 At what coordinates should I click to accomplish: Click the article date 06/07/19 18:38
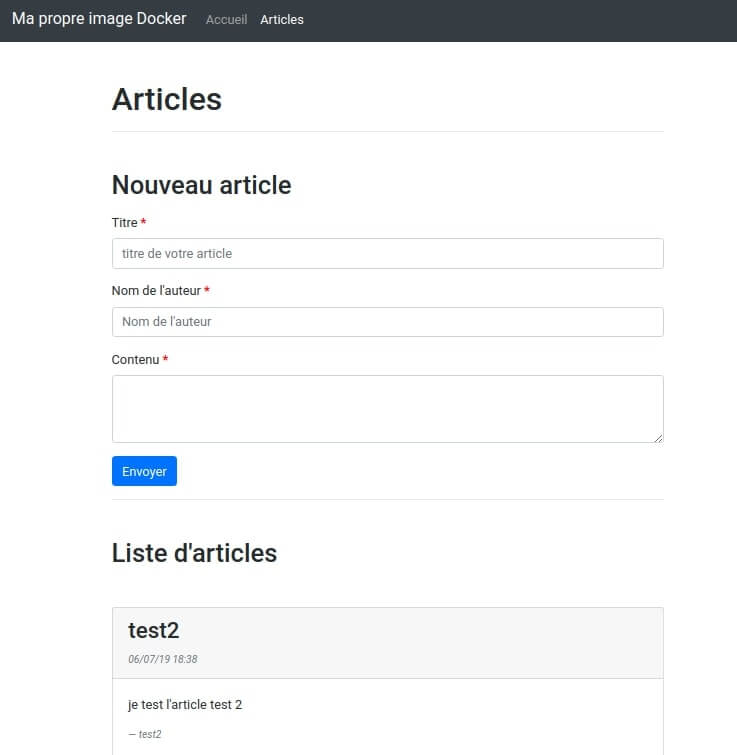pos(162,660)
